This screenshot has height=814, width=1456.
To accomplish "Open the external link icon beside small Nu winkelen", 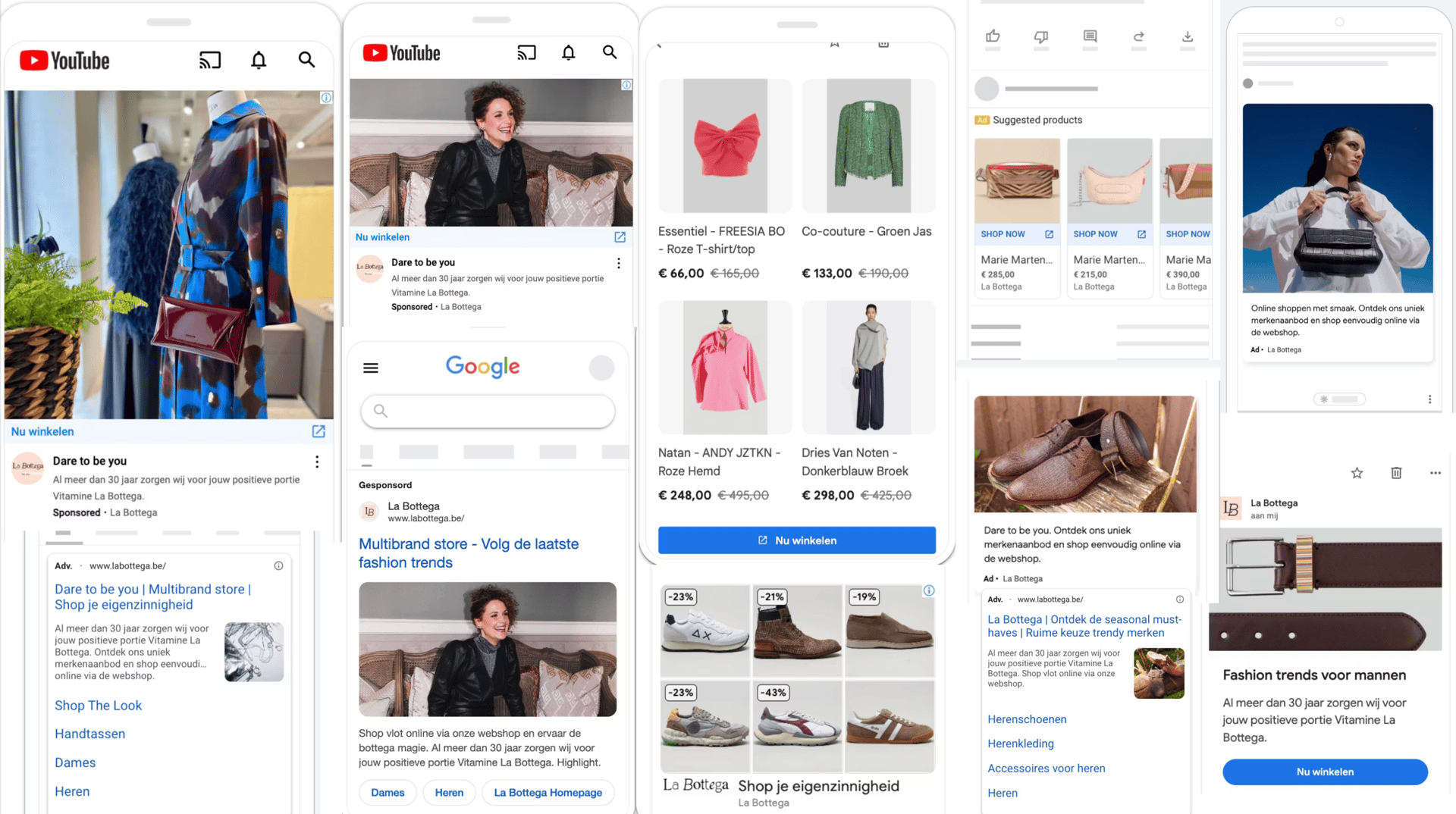I will (x=620, y=237).
